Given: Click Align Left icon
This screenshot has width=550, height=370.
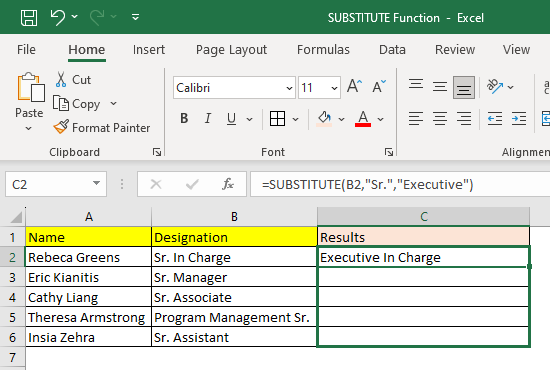Looking at the screenshot, I should pos(416,119).
